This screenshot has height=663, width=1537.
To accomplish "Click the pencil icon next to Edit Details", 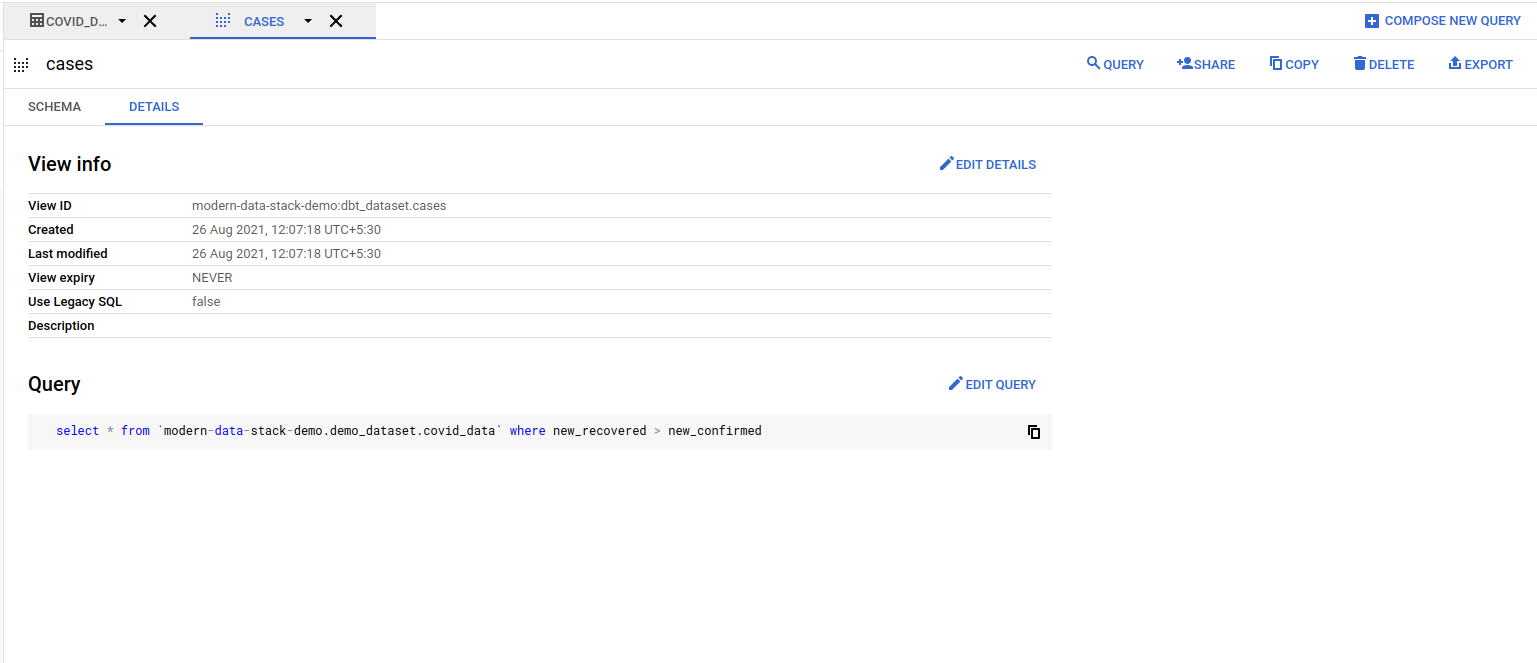I will [946, 164].
